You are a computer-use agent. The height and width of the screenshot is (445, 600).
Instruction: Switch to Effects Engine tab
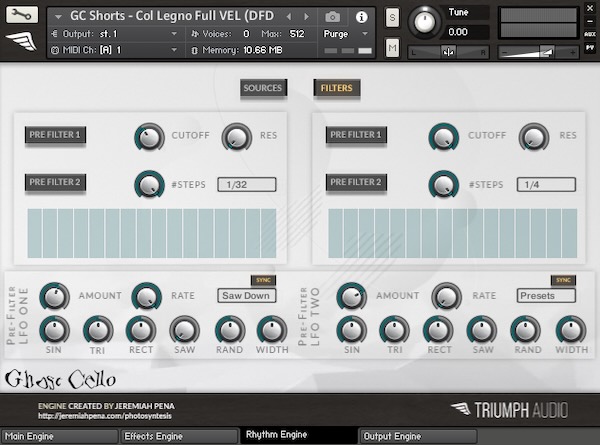tap(179, 436)
